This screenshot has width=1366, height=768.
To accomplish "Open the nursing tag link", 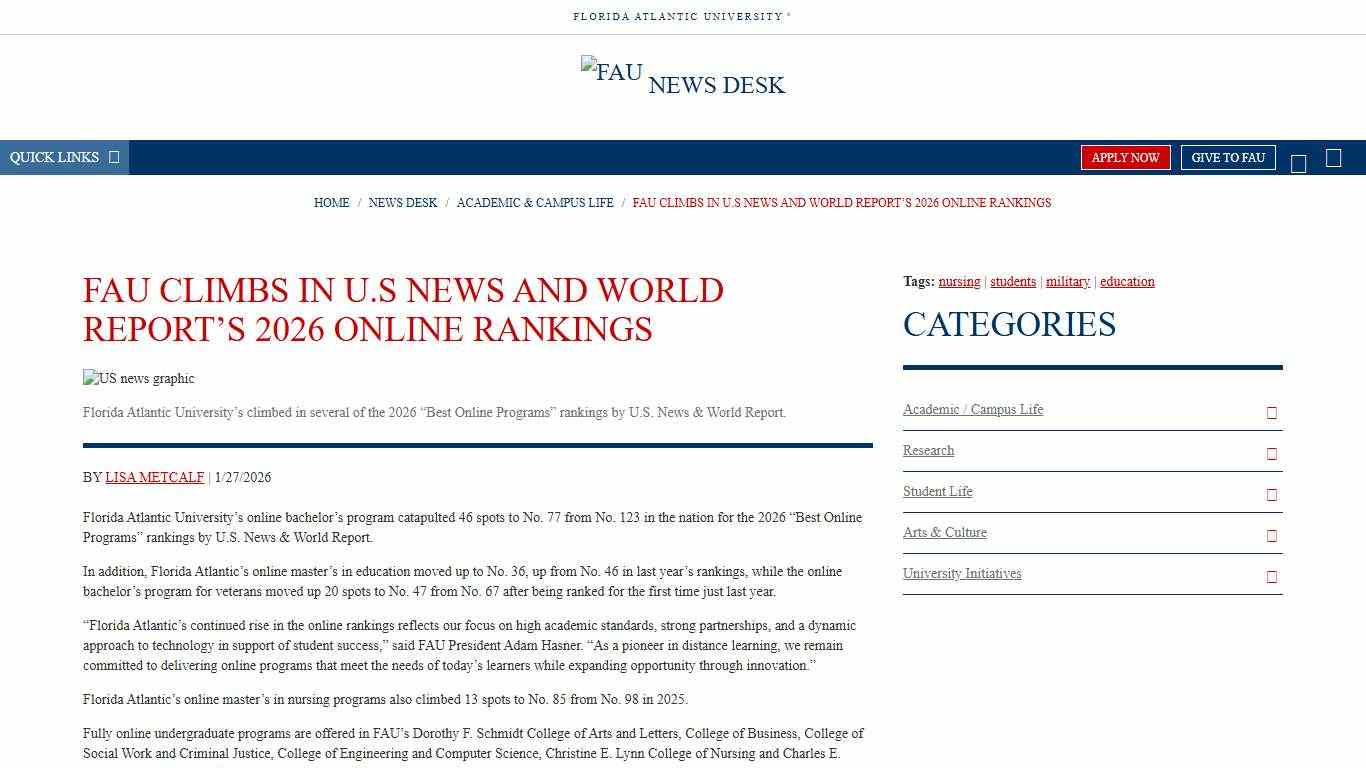I will [959, 281].
